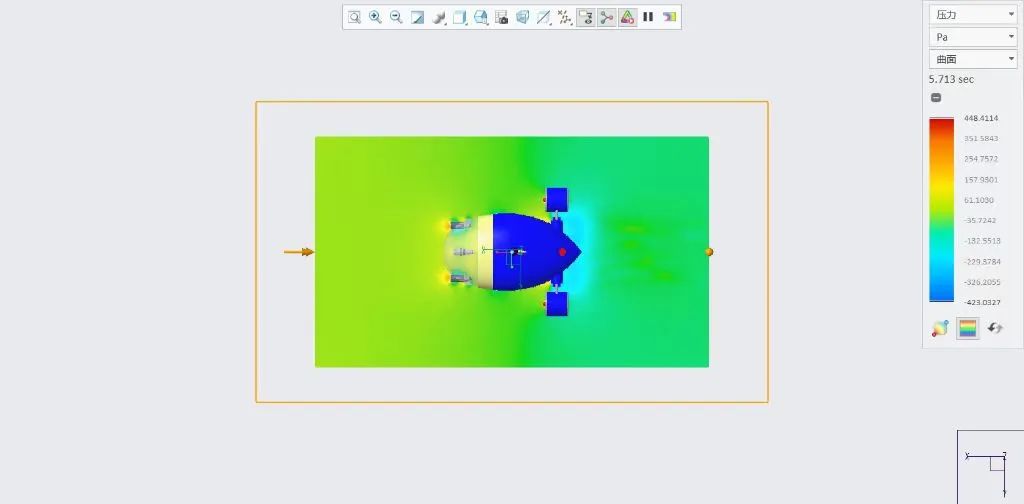Click the rainbow color scale button

(x=967, y=328)
